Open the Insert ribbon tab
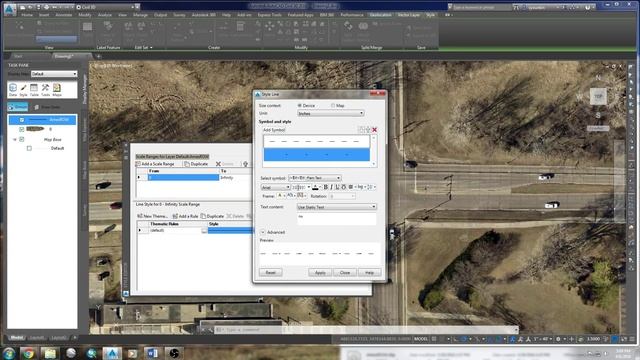The height and width of the screenshot is (360, 640). coord(44,15)
